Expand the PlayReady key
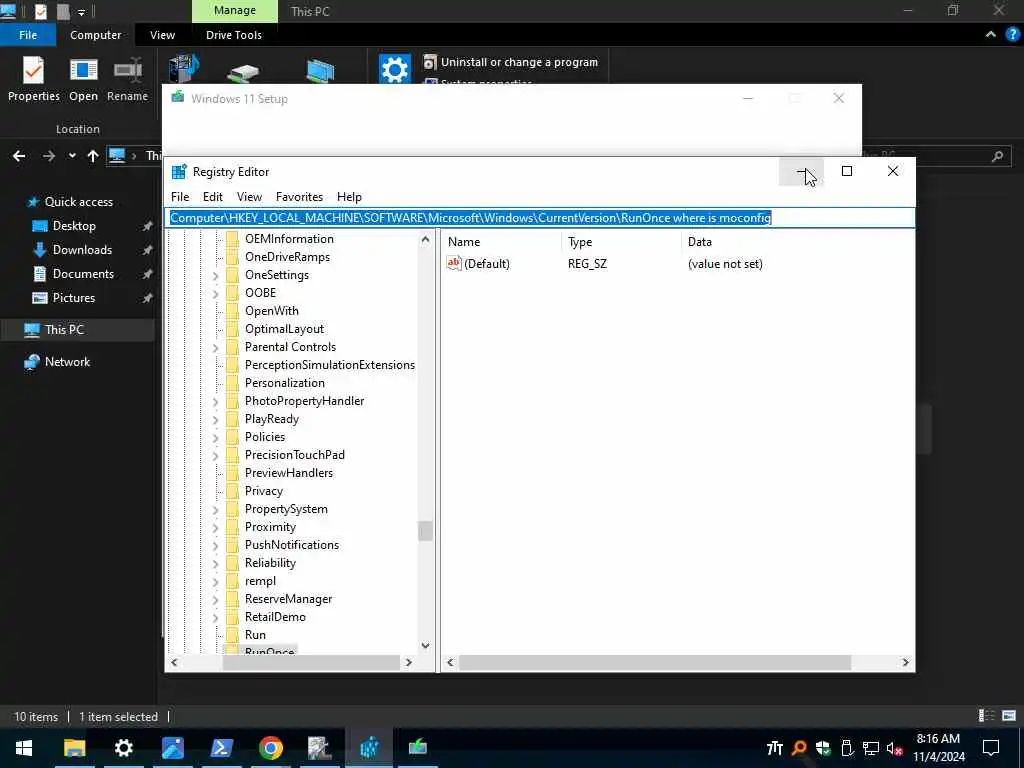The image size is (1024, 768). (216, 420)
